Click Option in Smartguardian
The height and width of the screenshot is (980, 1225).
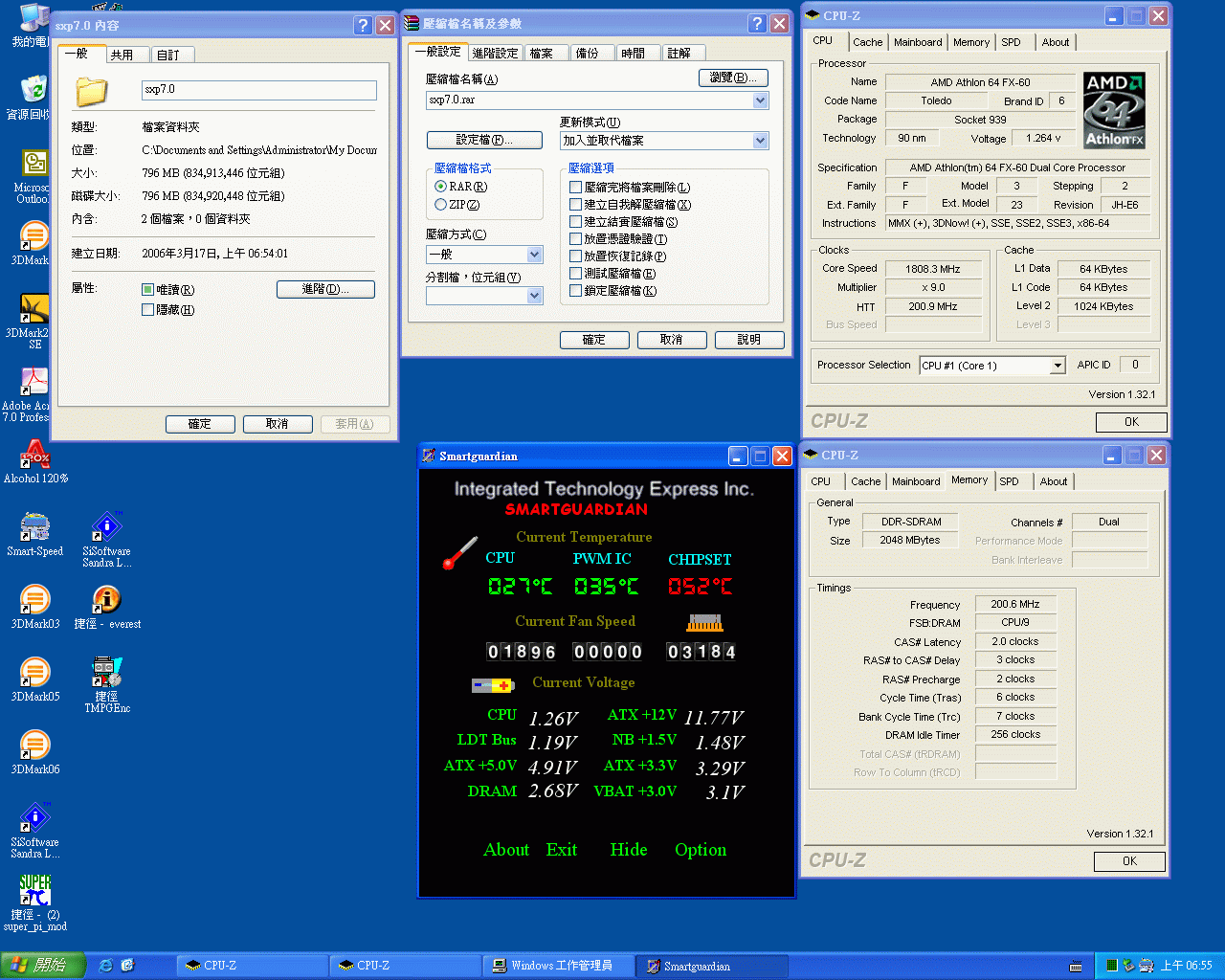[701, 850]
